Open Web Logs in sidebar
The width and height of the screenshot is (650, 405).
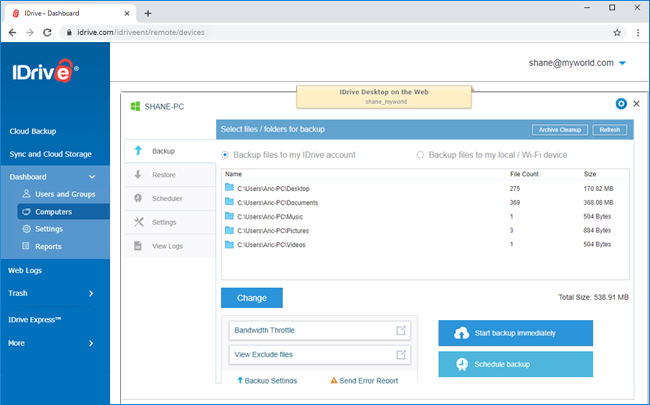pyautogui.click(x=25, y=270)
